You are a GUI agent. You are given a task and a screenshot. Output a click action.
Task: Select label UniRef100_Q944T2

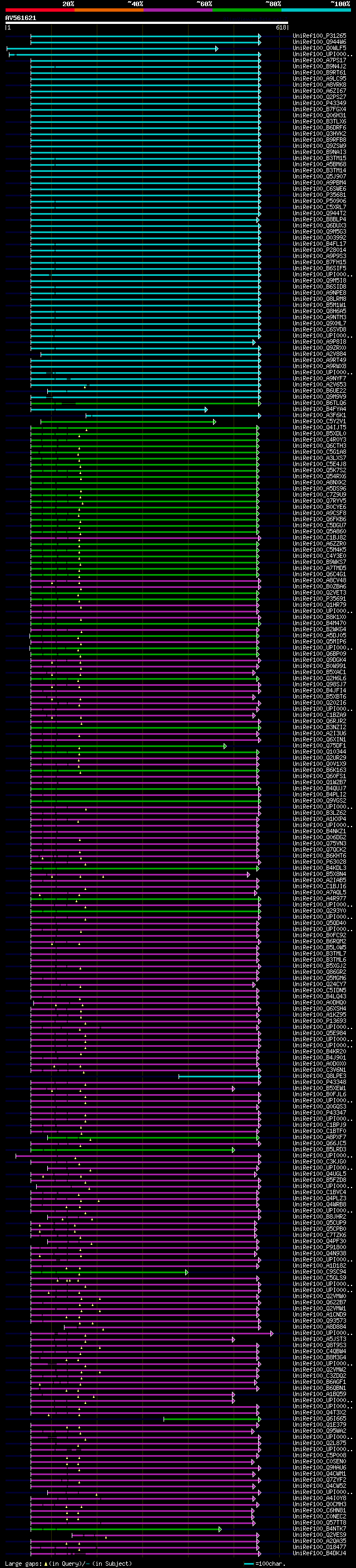319,213
